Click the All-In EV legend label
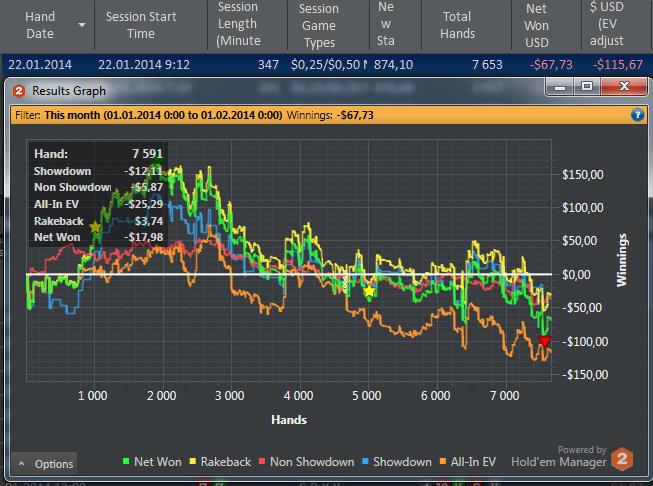 coord(473,461)
